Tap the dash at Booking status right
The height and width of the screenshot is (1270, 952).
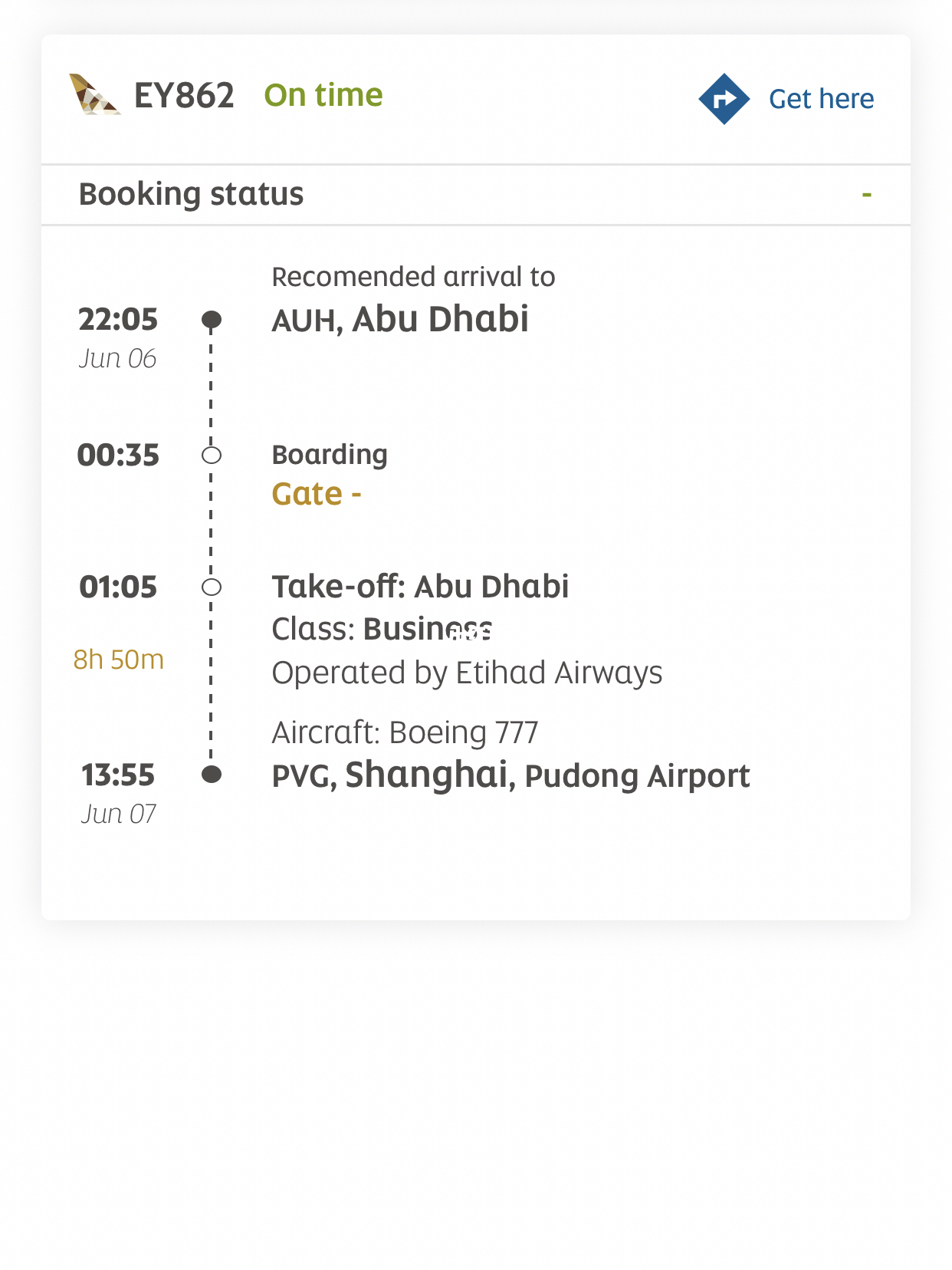867,195
